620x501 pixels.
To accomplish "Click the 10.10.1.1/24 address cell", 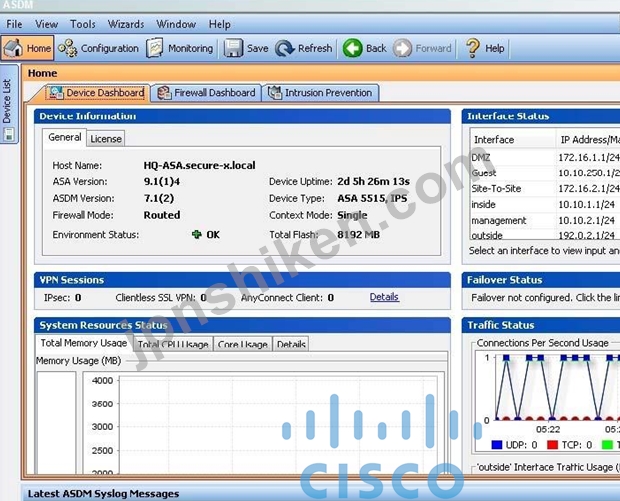I will click(x=586, y=204).
